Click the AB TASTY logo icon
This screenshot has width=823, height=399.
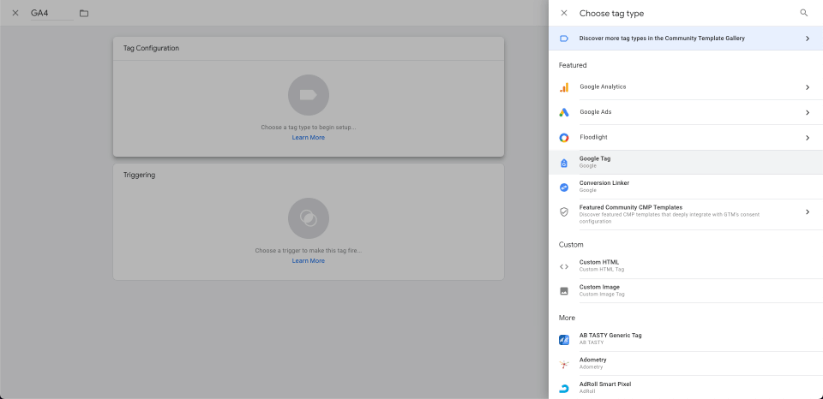(564, 340)
